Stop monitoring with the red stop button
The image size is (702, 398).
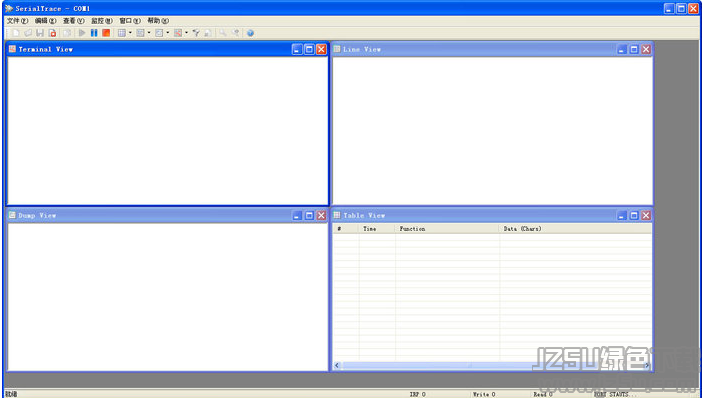pos(106,33)
